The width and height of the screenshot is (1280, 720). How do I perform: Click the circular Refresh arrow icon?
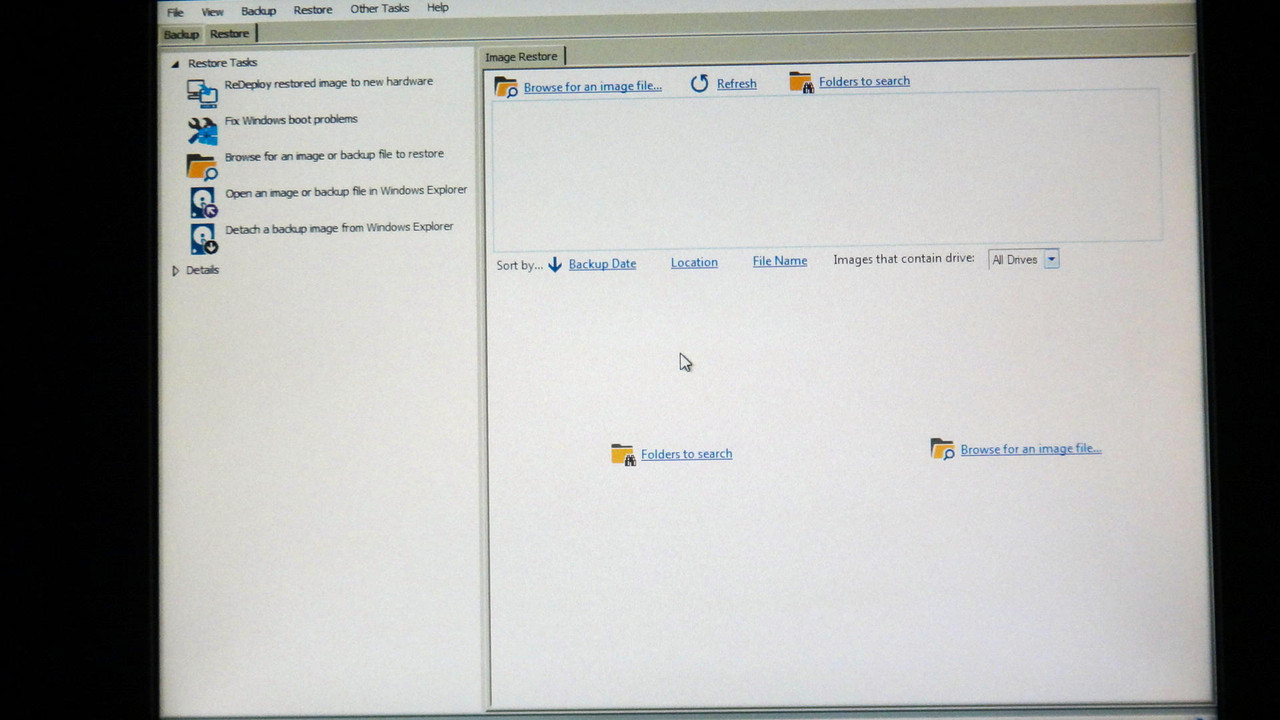(x=699, y=84)
